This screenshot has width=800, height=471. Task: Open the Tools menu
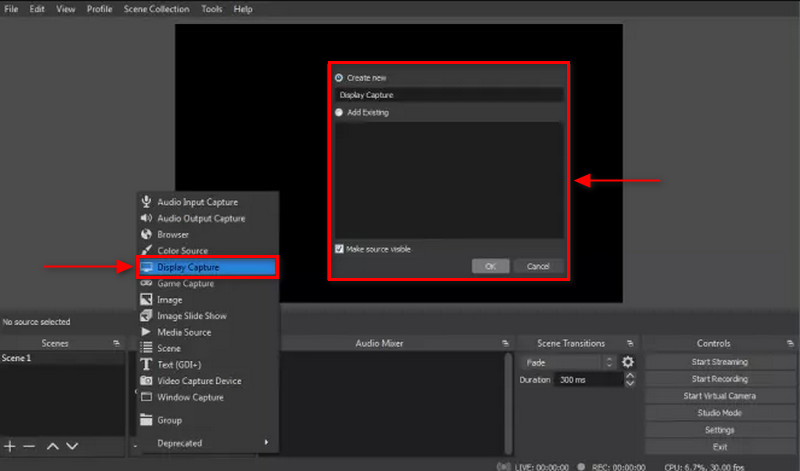[211, 9]
